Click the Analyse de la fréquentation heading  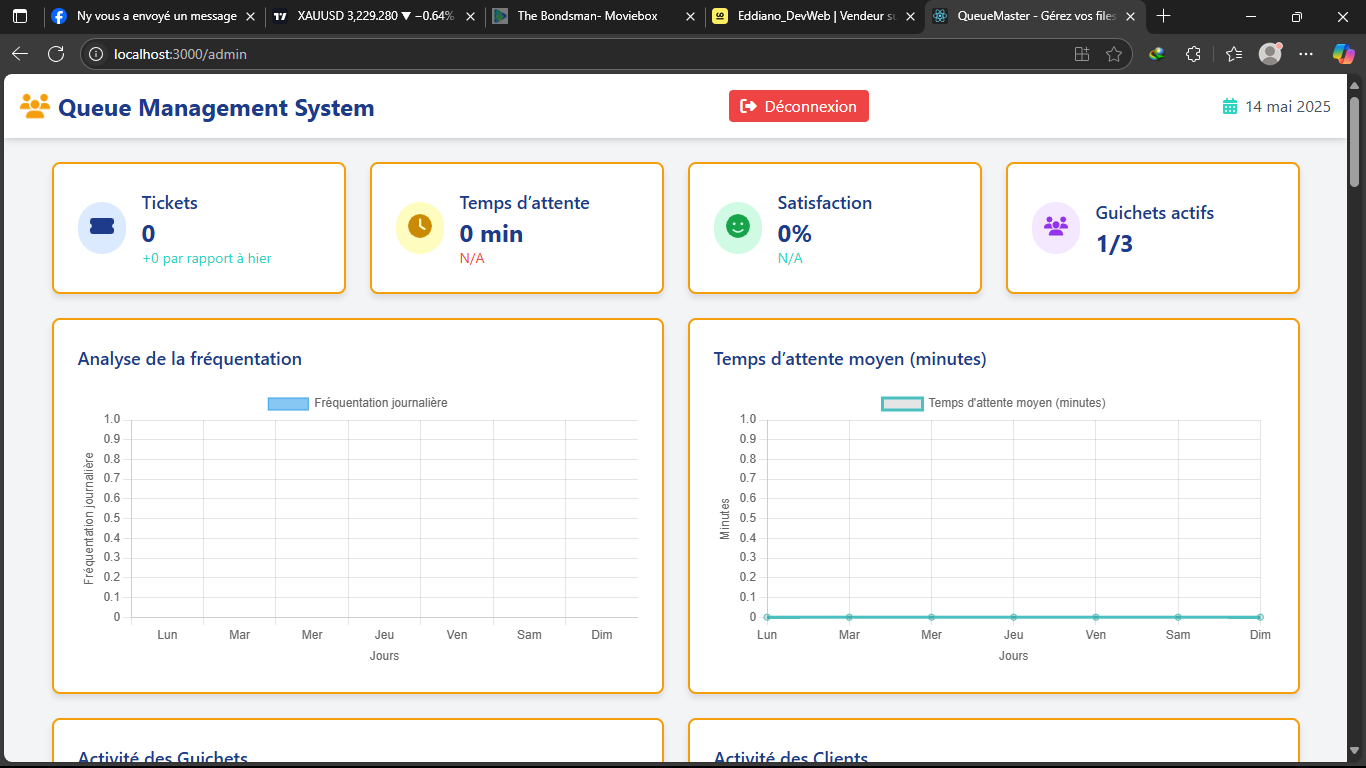coord(190,358)
